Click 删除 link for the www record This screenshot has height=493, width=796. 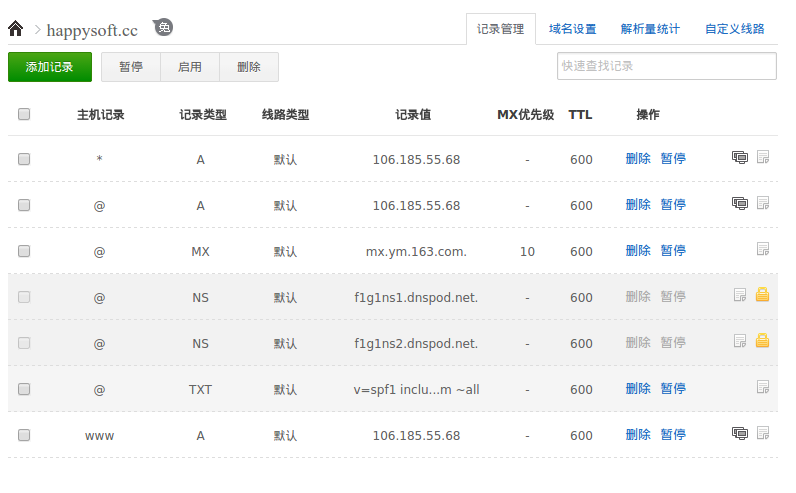[638, 435]
